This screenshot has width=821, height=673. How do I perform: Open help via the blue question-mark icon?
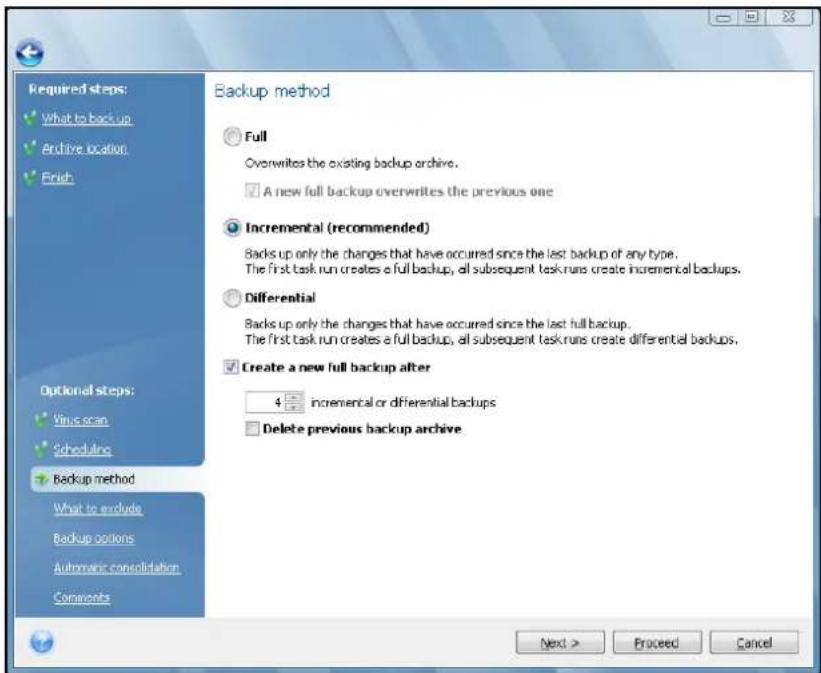(x=41, y=642)
